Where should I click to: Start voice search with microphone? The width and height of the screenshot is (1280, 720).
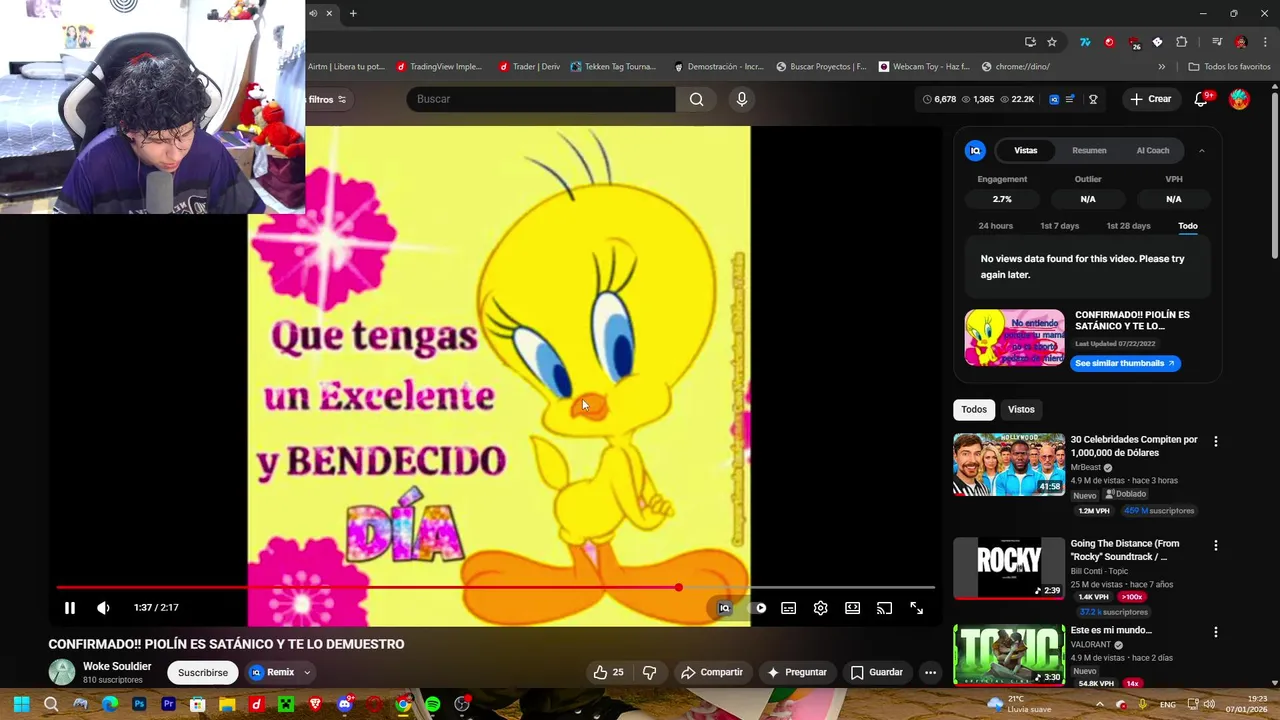(x=741, y=99)
